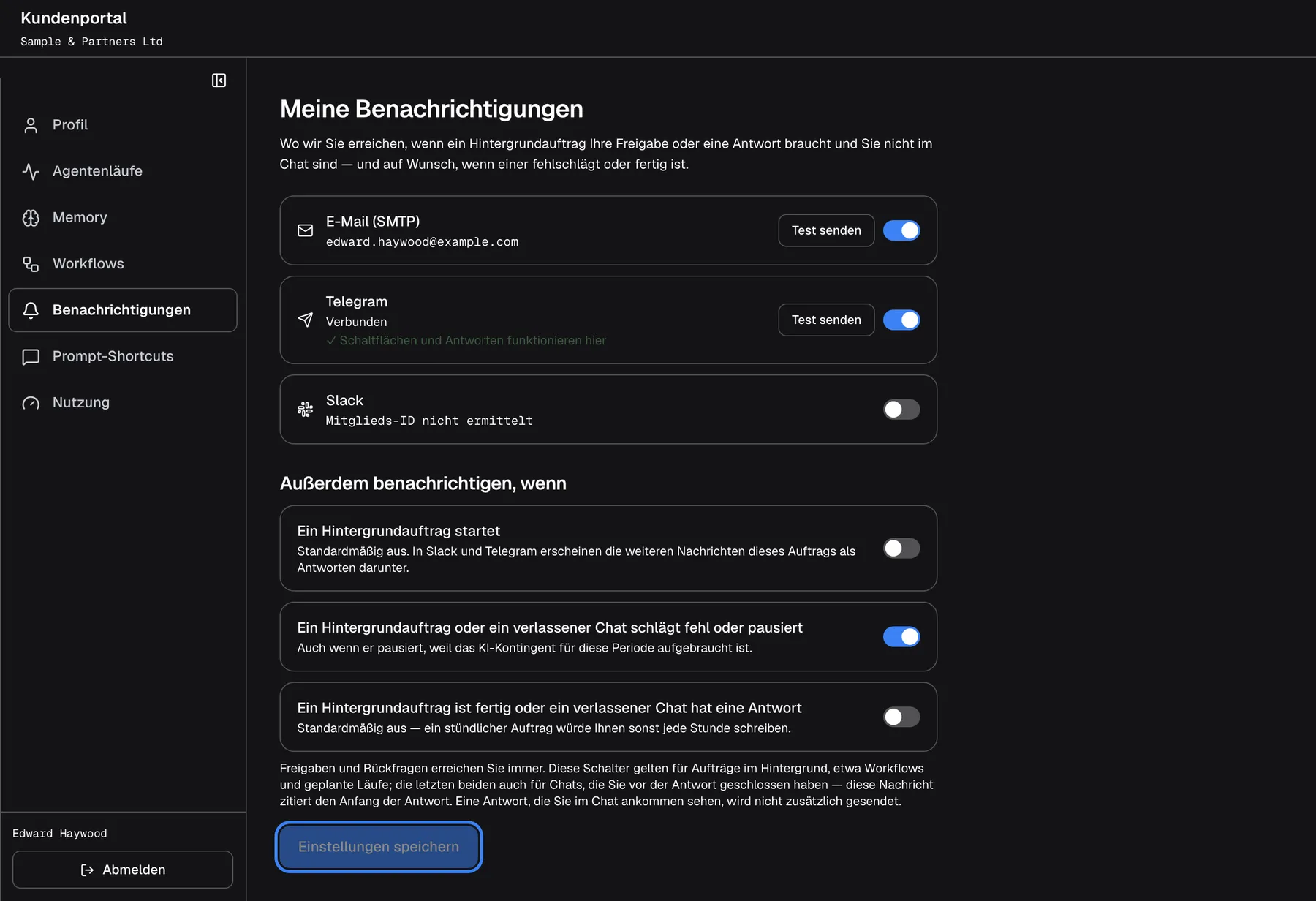Enable the Slack notification toggle
The image size is (1316, 901).
pos(901,410)
